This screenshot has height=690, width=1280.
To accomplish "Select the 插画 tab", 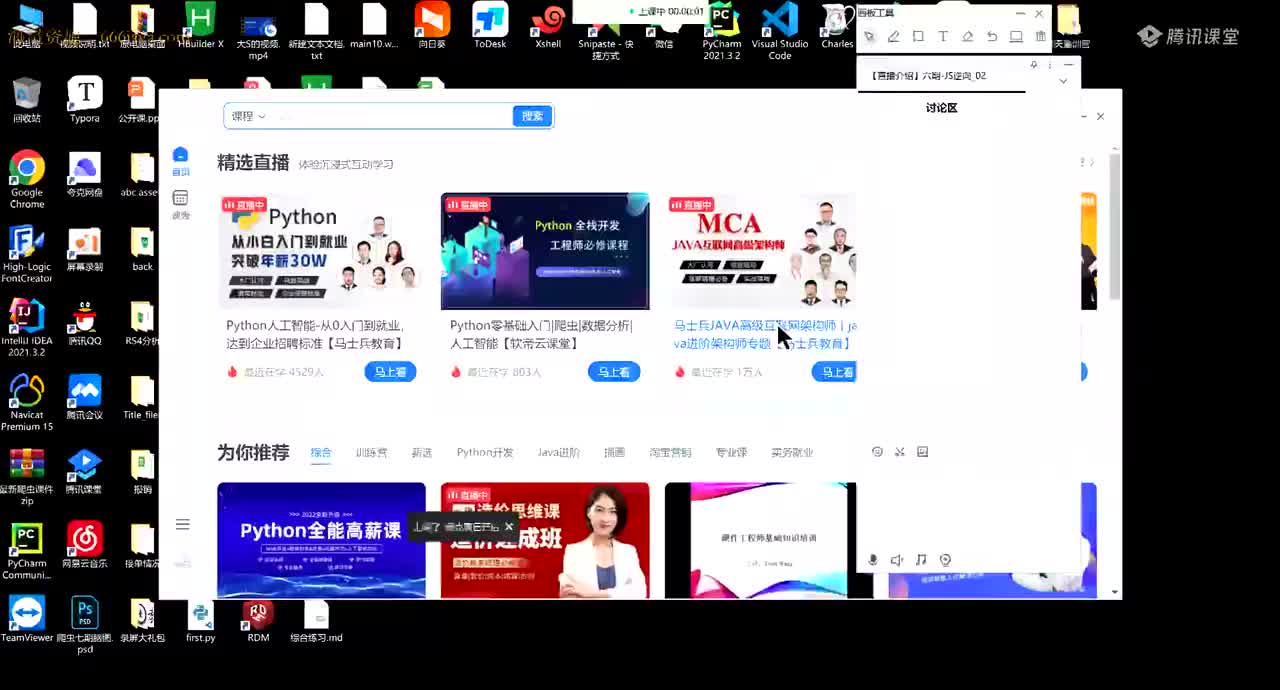I will pyautogui.click(x=614, y=453).
